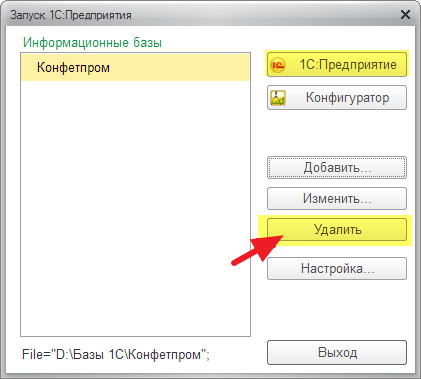
Task: Click Удалить to remove the infobase
Action: pyautogui.click(x=337, y=230)
